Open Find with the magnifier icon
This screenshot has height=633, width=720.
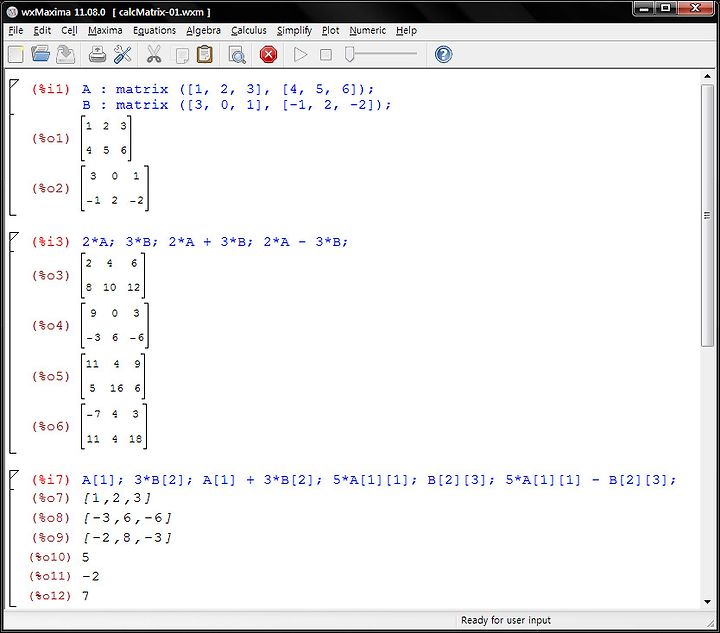[237, 55]
